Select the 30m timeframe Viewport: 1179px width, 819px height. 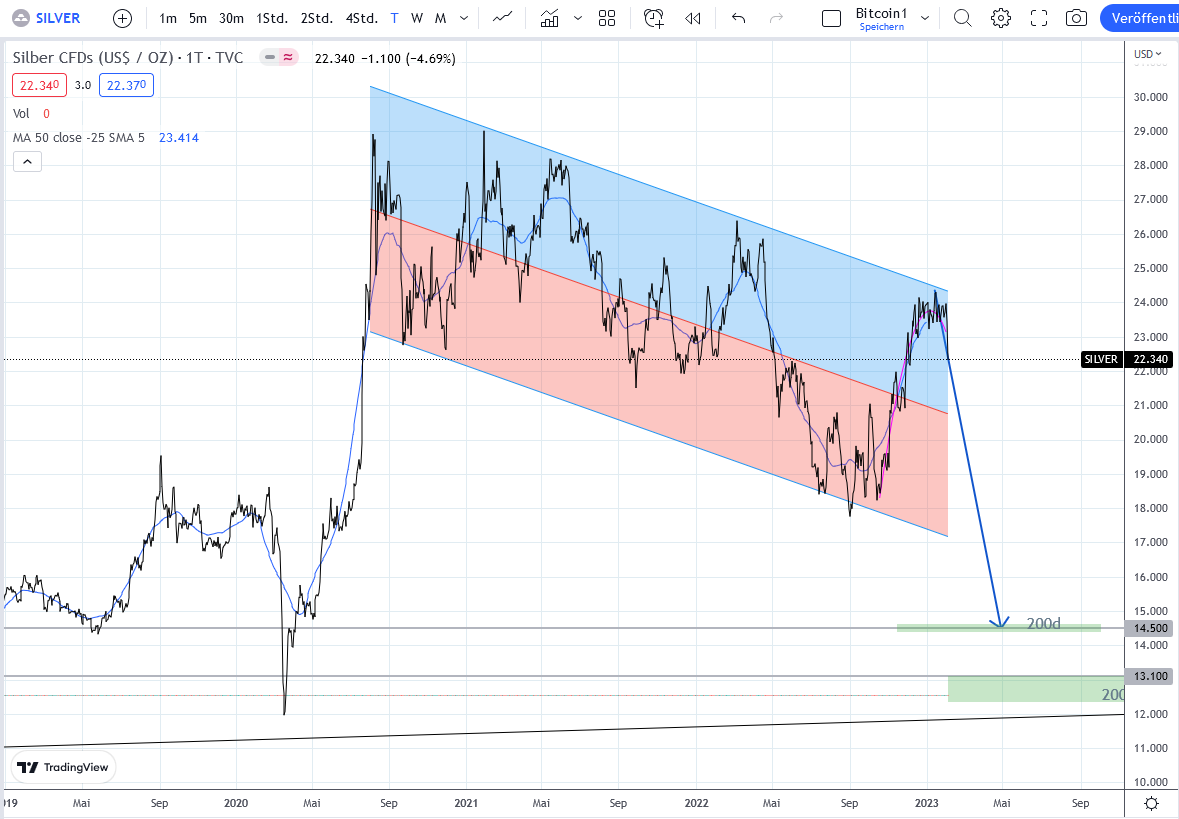point(231,18)
